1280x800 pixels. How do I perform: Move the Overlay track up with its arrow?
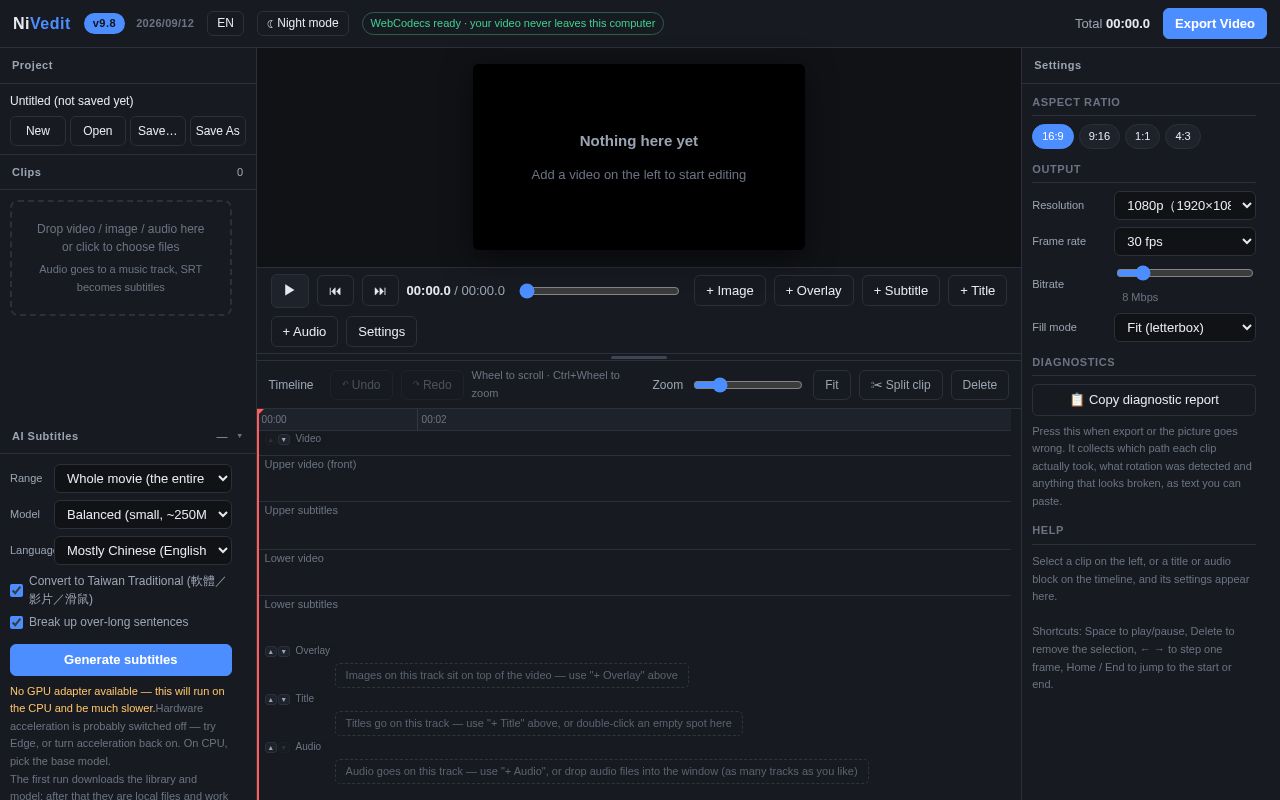click(271, 651)
